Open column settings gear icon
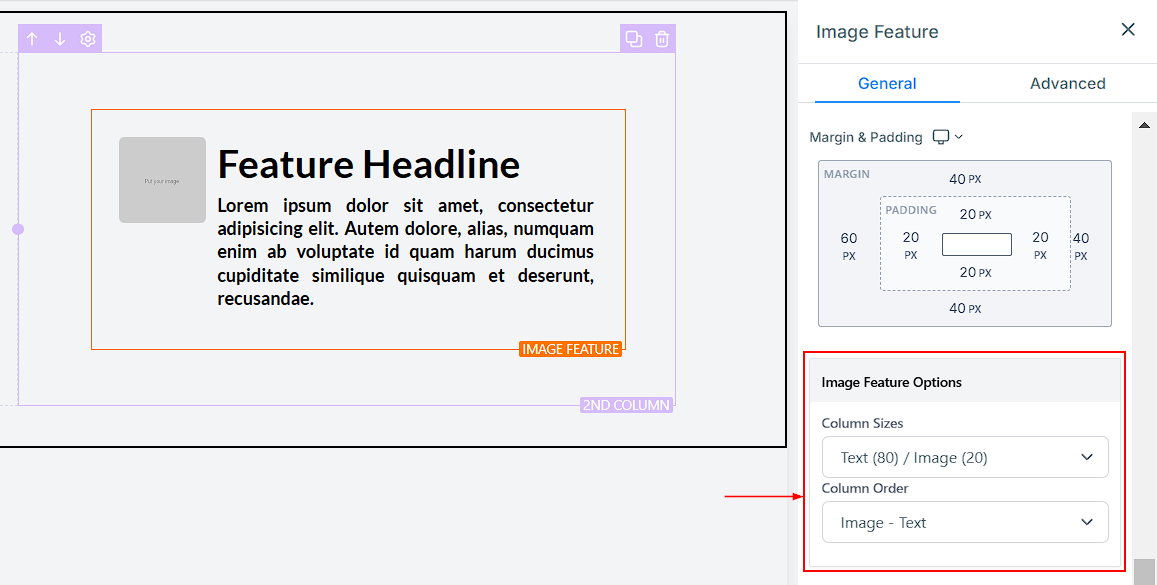Image resolution: width=1157 pixels, height=585 pixels. 88,39
